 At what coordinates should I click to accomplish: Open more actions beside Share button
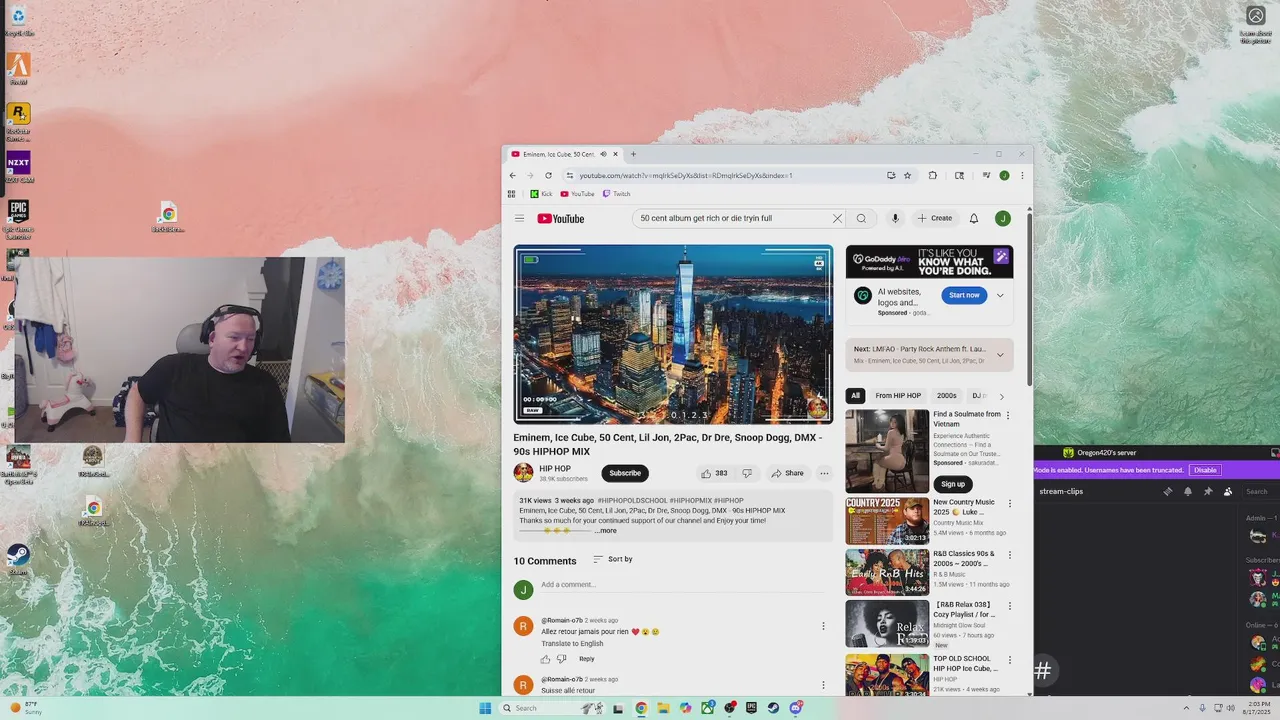[824, 473]
